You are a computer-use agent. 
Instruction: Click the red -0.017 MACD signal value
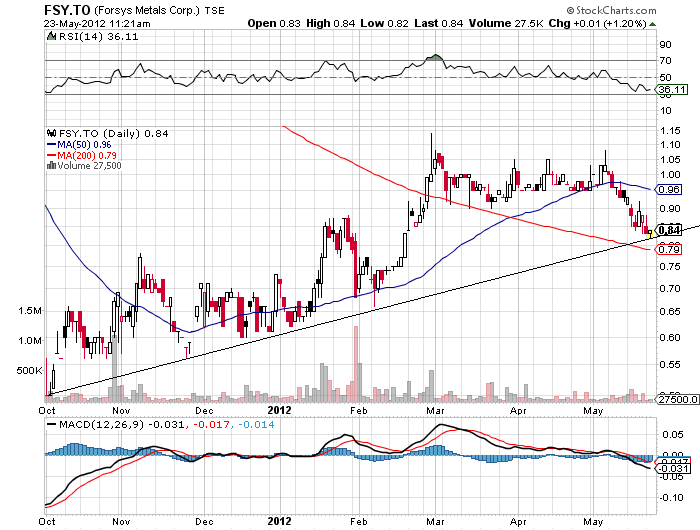pos(210,425)
